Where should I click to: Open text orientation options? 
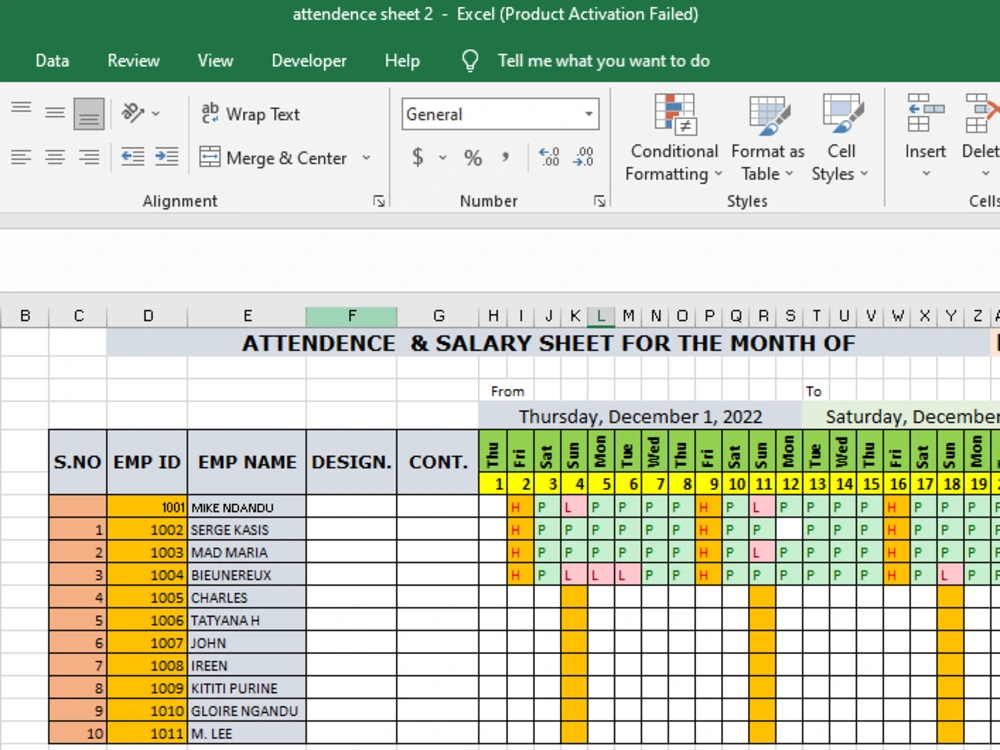coord(140,114)
